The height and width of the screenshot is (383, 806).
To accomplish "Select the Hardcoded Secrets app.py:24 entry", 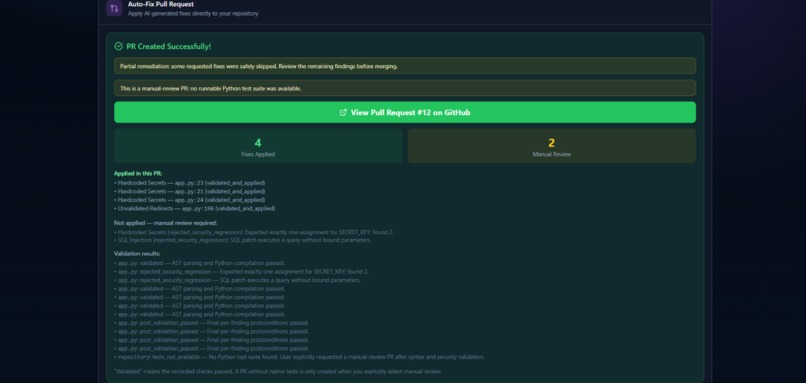I will tap(190, 200).
